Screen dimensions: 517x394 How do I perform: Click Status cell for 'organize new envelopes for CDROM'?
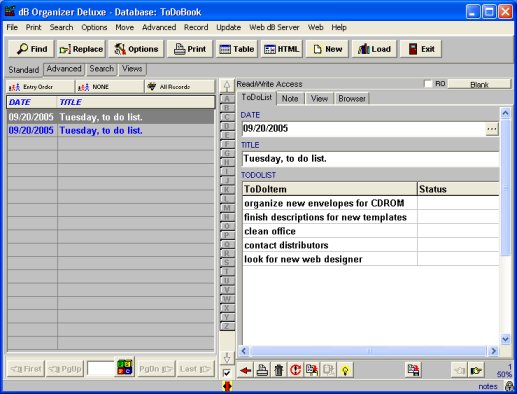[458, 203]
